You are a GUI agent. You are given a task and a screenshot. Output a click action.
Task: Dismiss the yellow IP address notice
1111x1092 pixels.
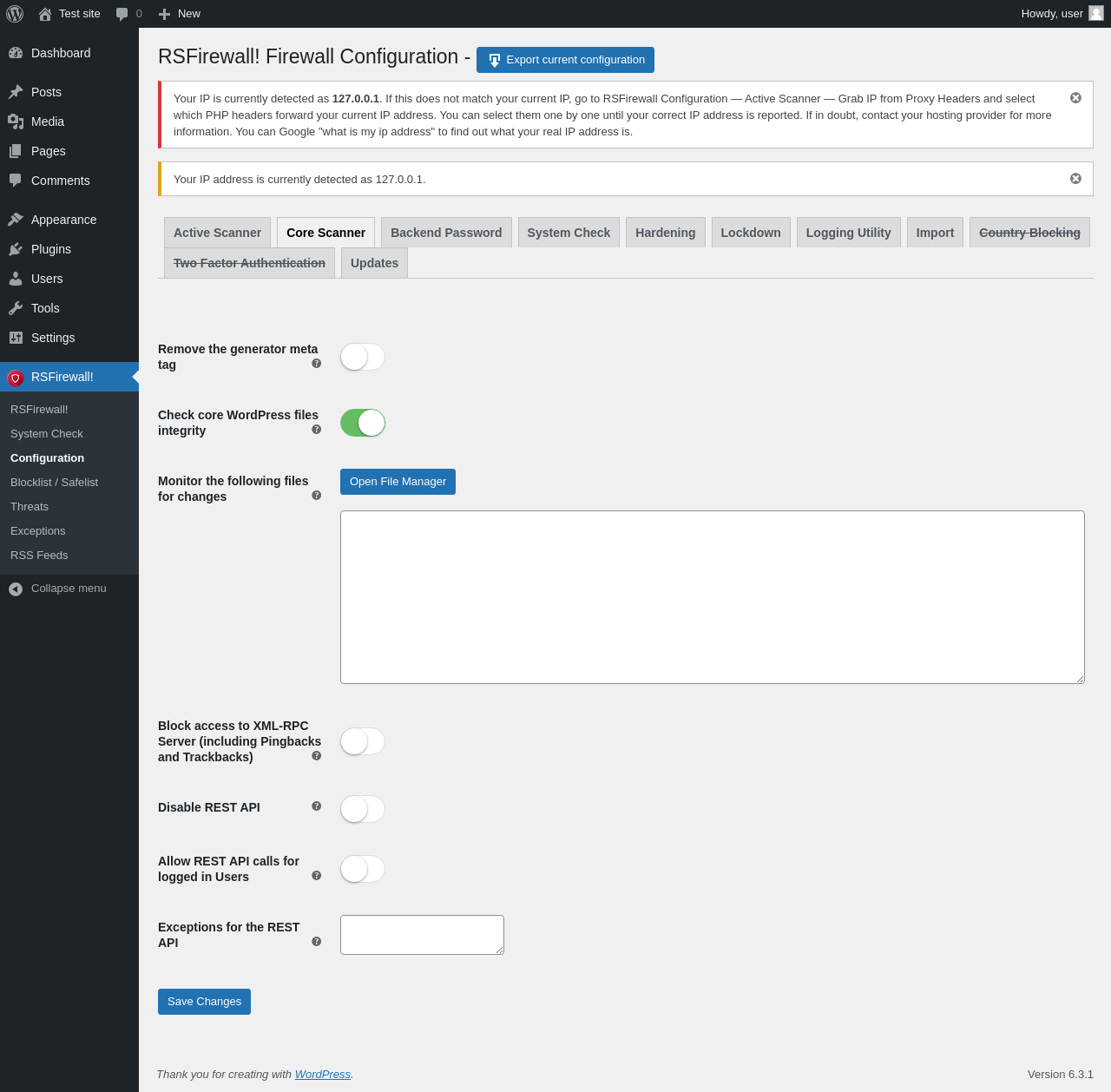pyautogui.click(x=1075, y=179)
